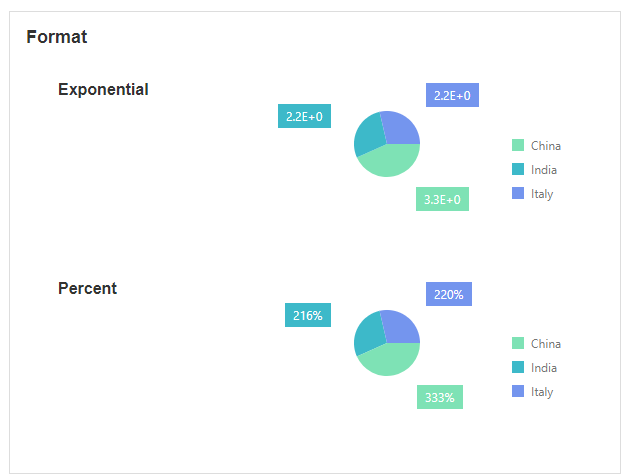Click the teal 2.2E+0 India data label
Image resolution: width=629 pixels, height=475 pixels.
(304, 117)
